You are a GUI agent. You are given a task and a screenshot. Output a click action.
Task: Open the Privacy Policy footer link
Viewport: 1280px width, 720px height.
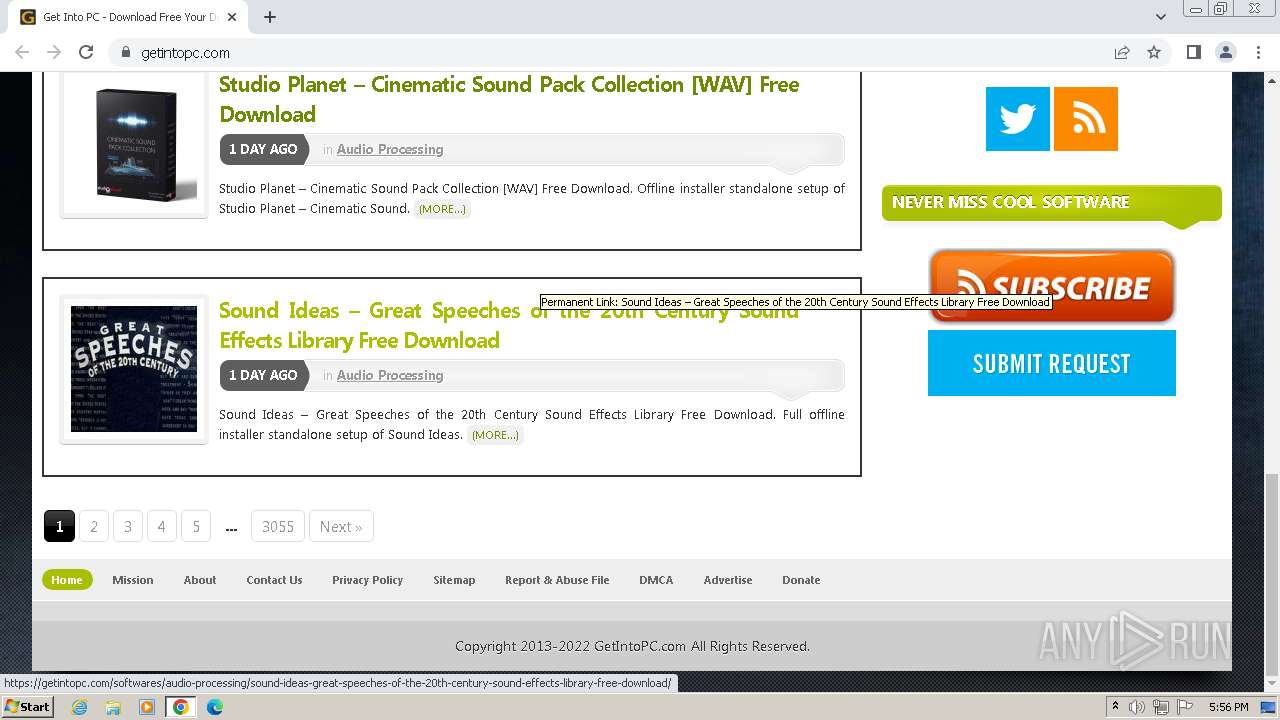pos(367,580)
